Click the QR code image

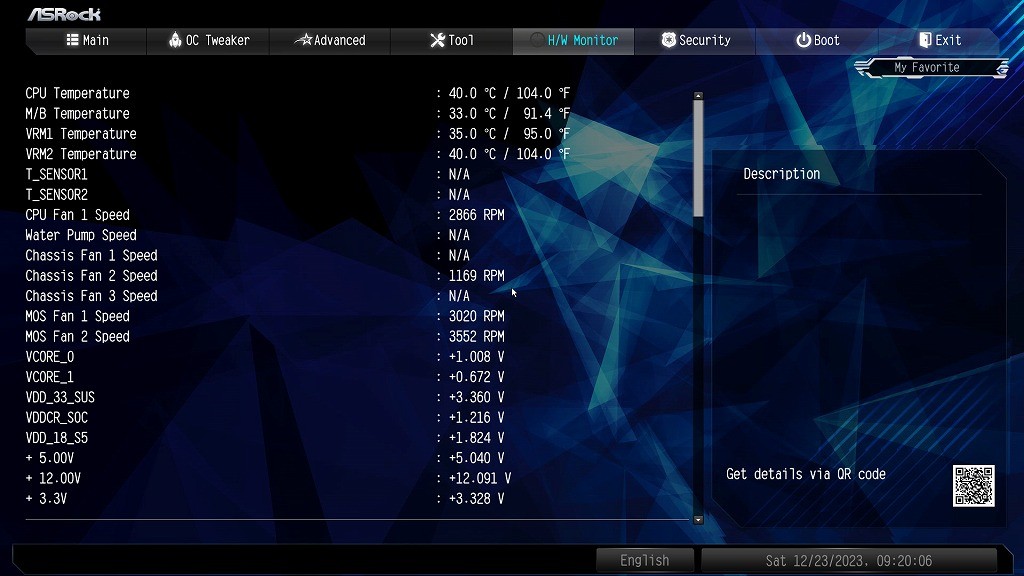(x=973, y=486)
